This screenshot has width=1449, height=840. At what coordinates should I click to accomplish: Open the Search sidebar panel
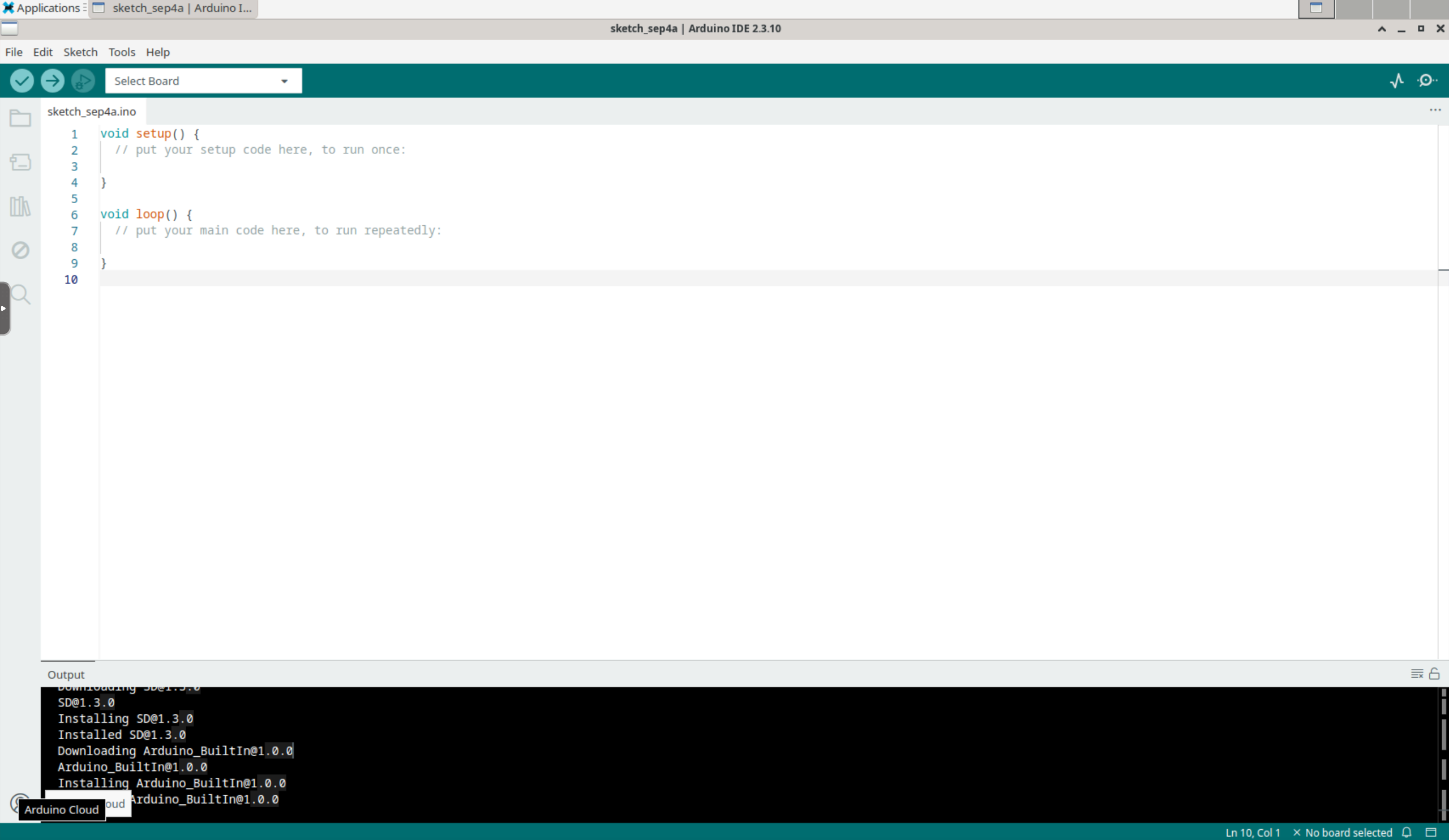[x=20, y=294]
